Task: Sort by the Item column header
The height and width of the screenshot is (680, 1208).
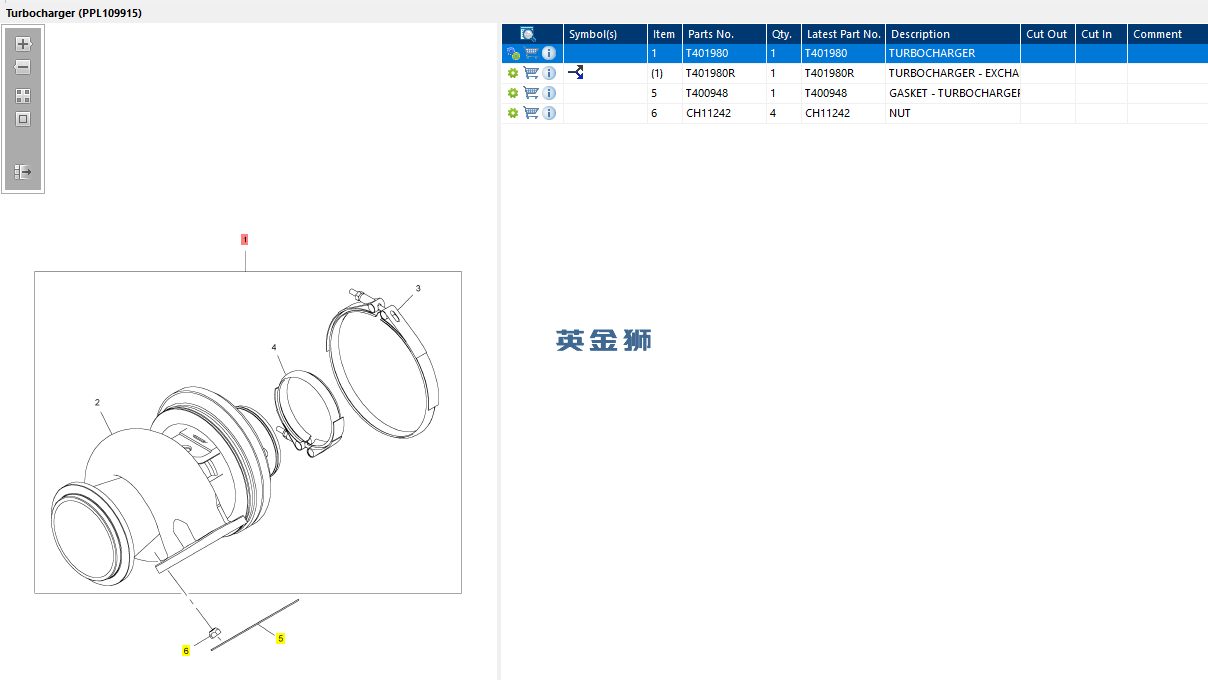Action: (x=664, y=34)
